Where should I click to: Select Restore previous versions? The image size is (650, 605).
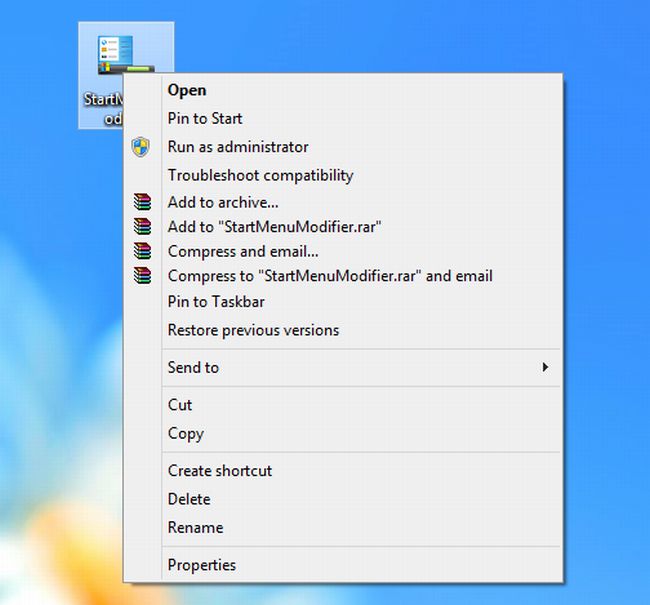343,330
